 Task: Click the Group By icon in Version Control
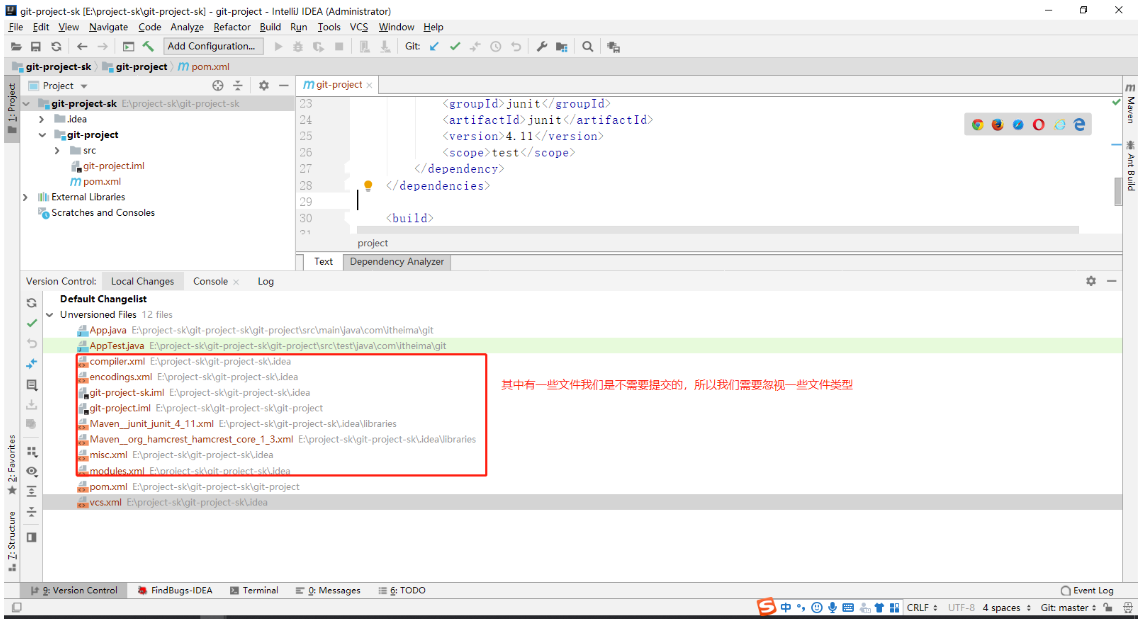(x=31, y=453)
